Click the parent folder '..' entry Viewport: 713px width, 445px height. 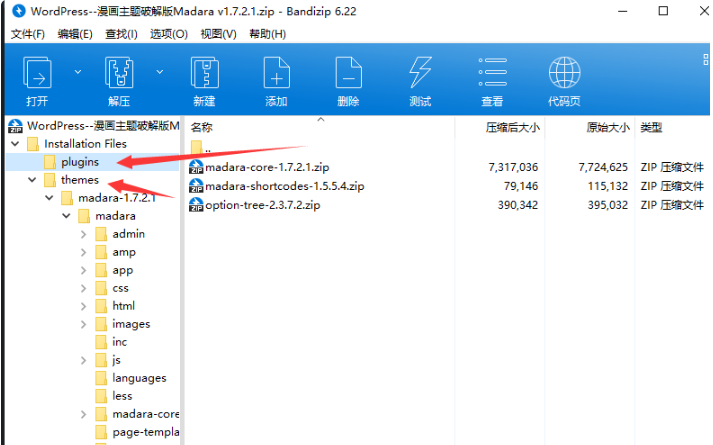(201, 148)
